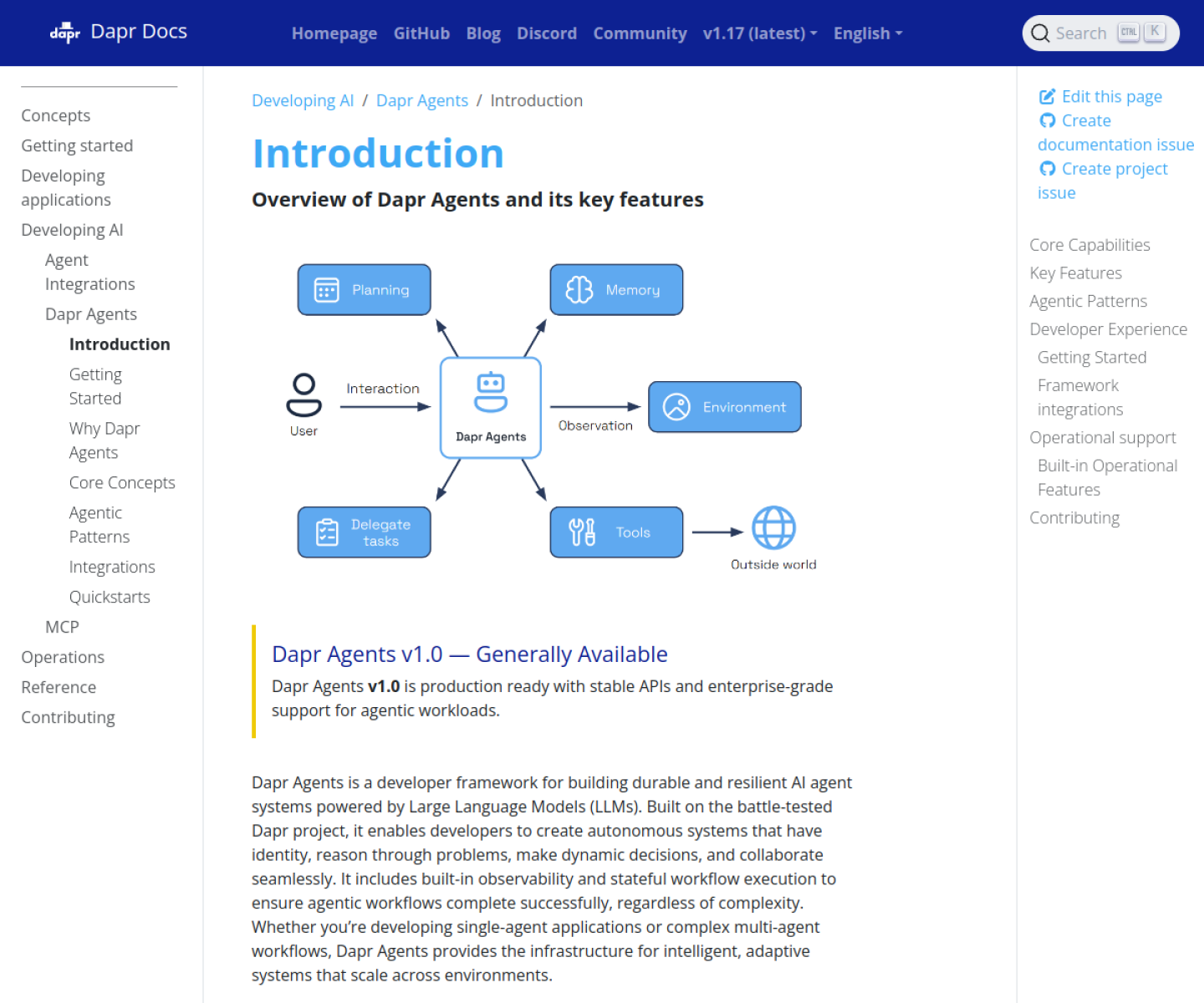
Task: Click the GitHub icon beside Create documentation issue
Action: 1047,121
